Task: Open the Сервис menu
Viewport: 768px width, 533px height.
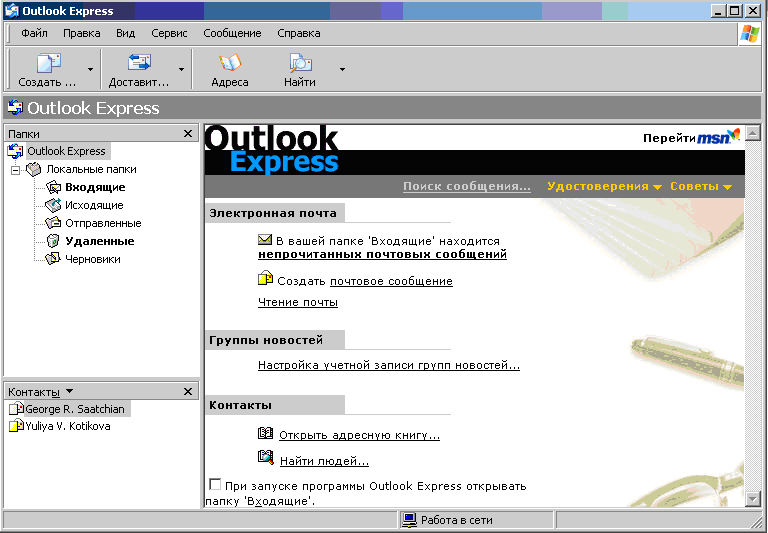Action: coord(169,33)
